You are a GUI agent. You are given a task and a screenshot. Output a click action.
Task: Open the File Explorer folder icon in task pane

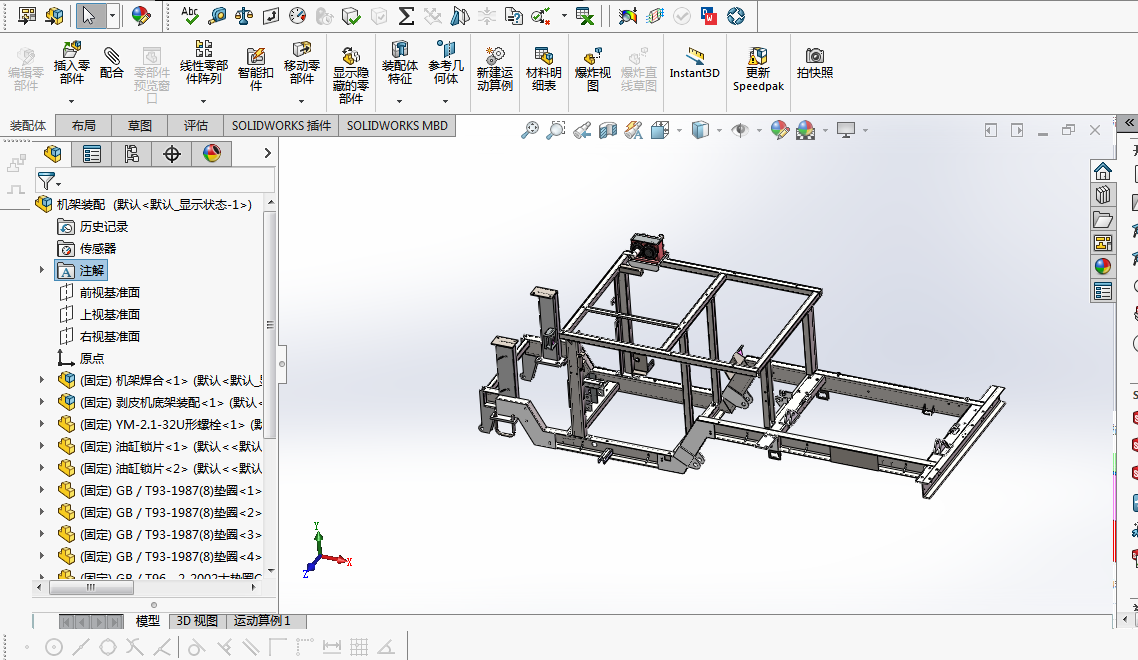coord(1102,219)
